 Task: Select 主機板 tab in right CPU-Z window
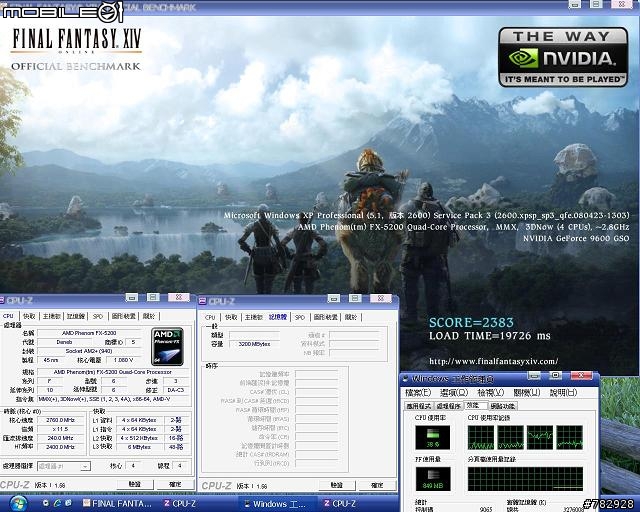click(x=253, y=317)
